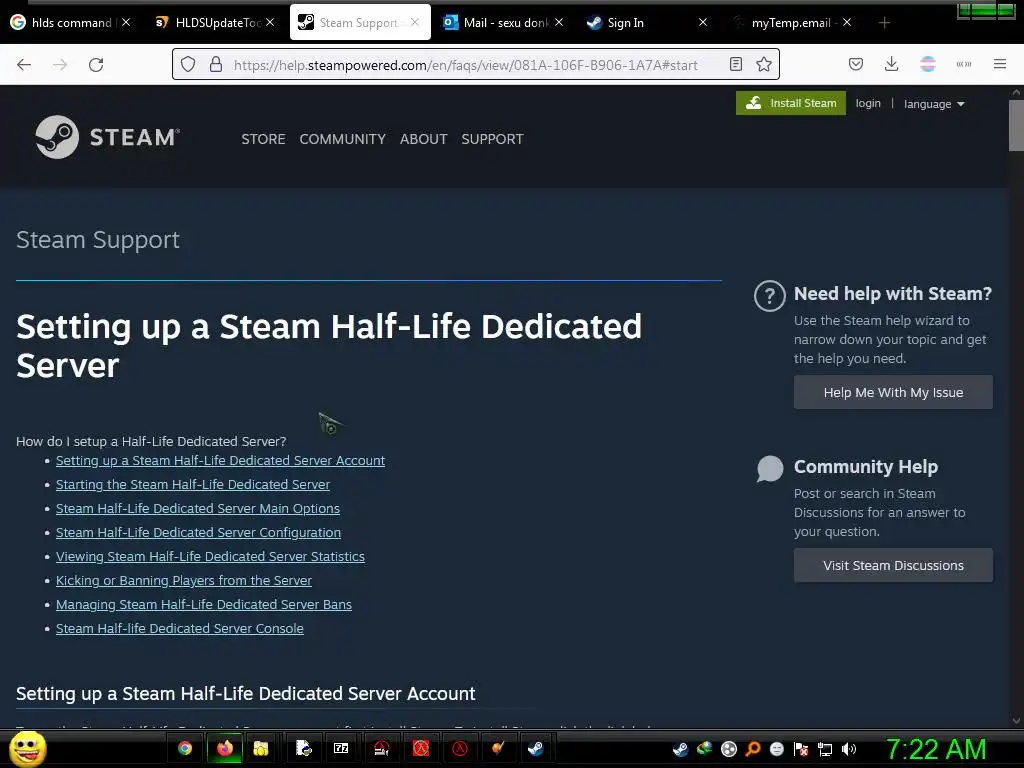Go back to the previous page

tap(24, 65)
